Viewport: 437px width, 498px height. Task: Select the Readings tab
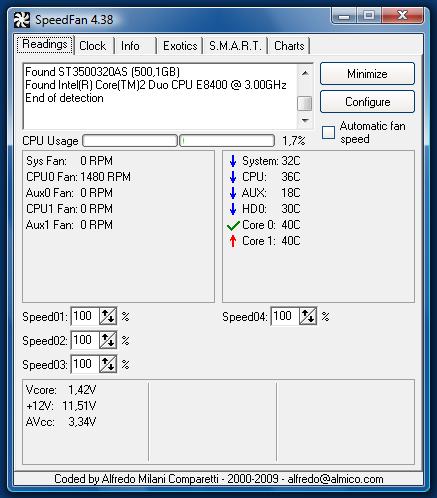pos(45,44)
